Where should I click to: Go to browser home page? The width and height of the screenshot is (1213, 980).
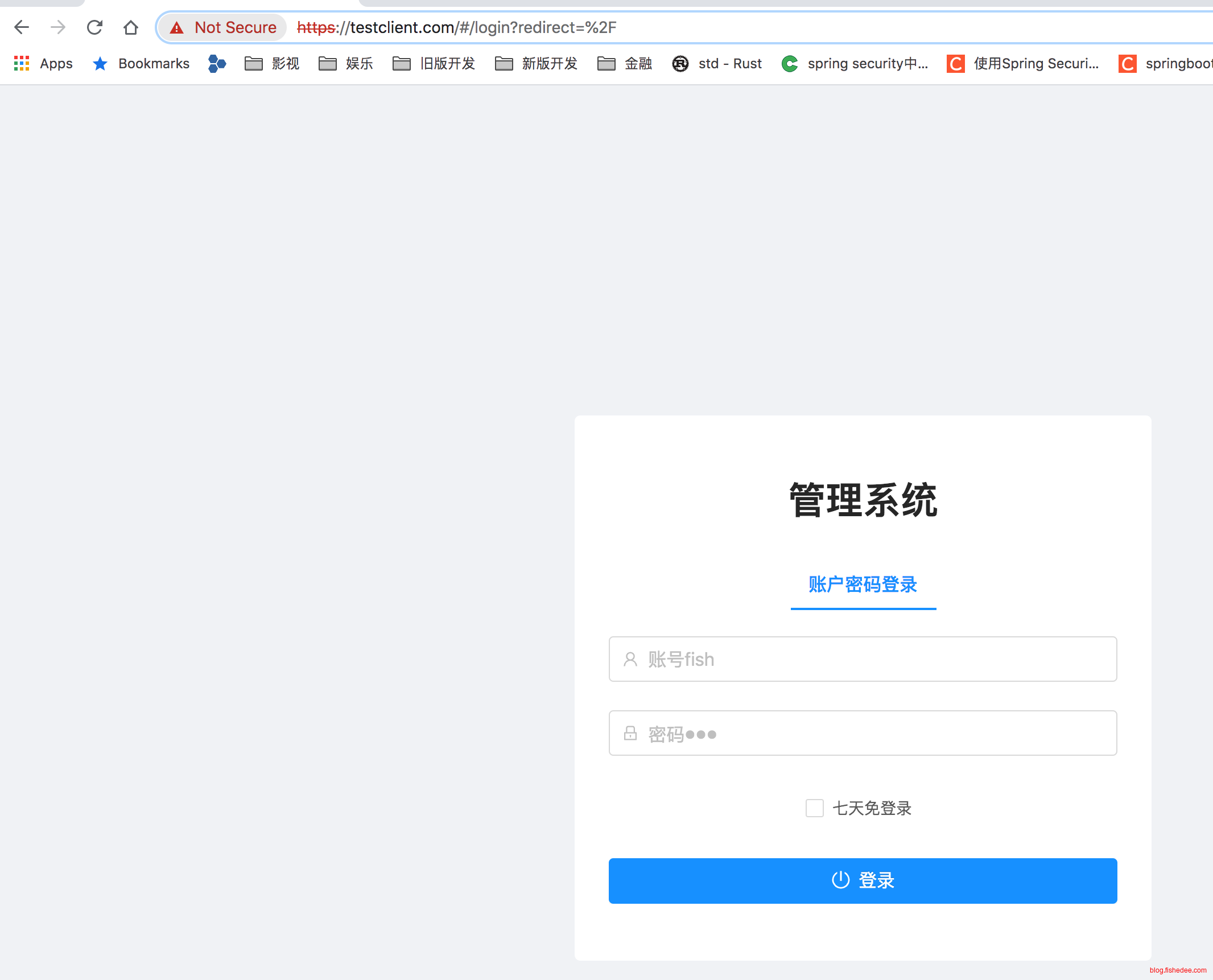click(131, 27)
